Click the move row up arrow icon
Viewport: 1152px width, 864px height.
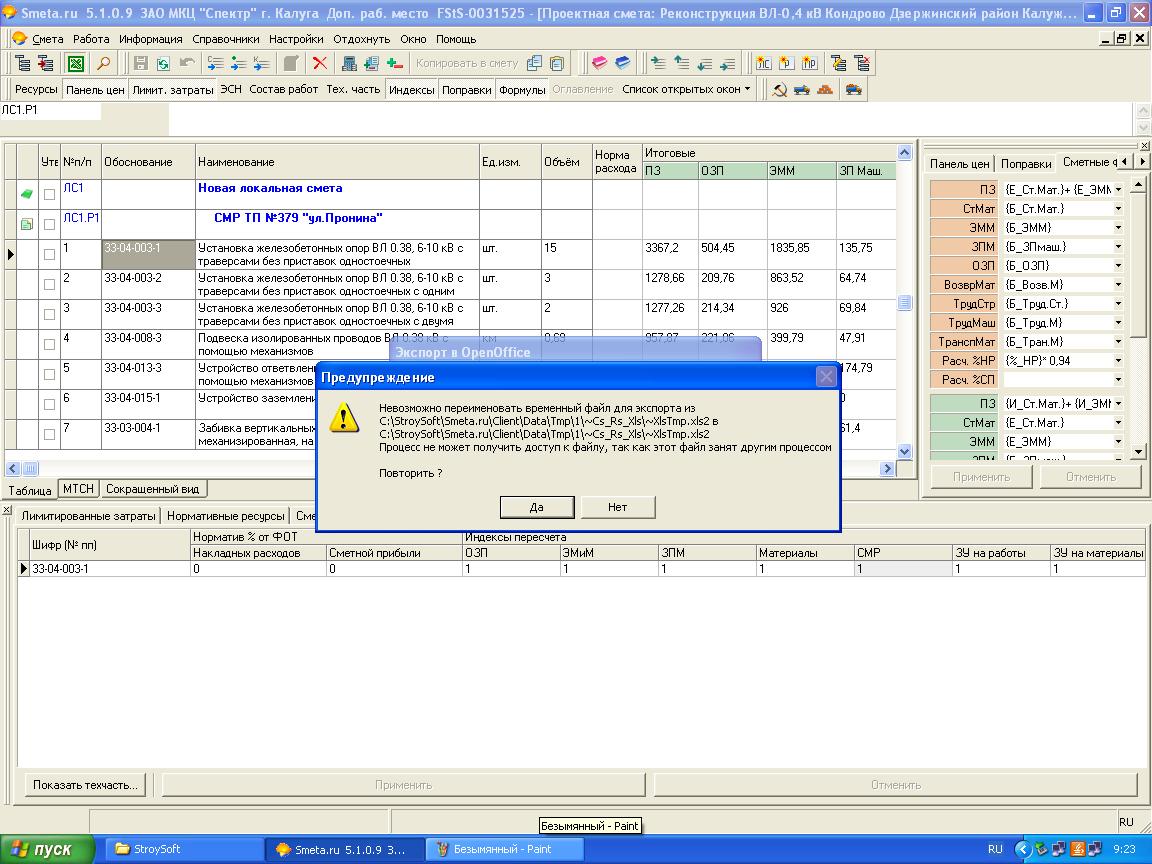[x=682, y=63]
